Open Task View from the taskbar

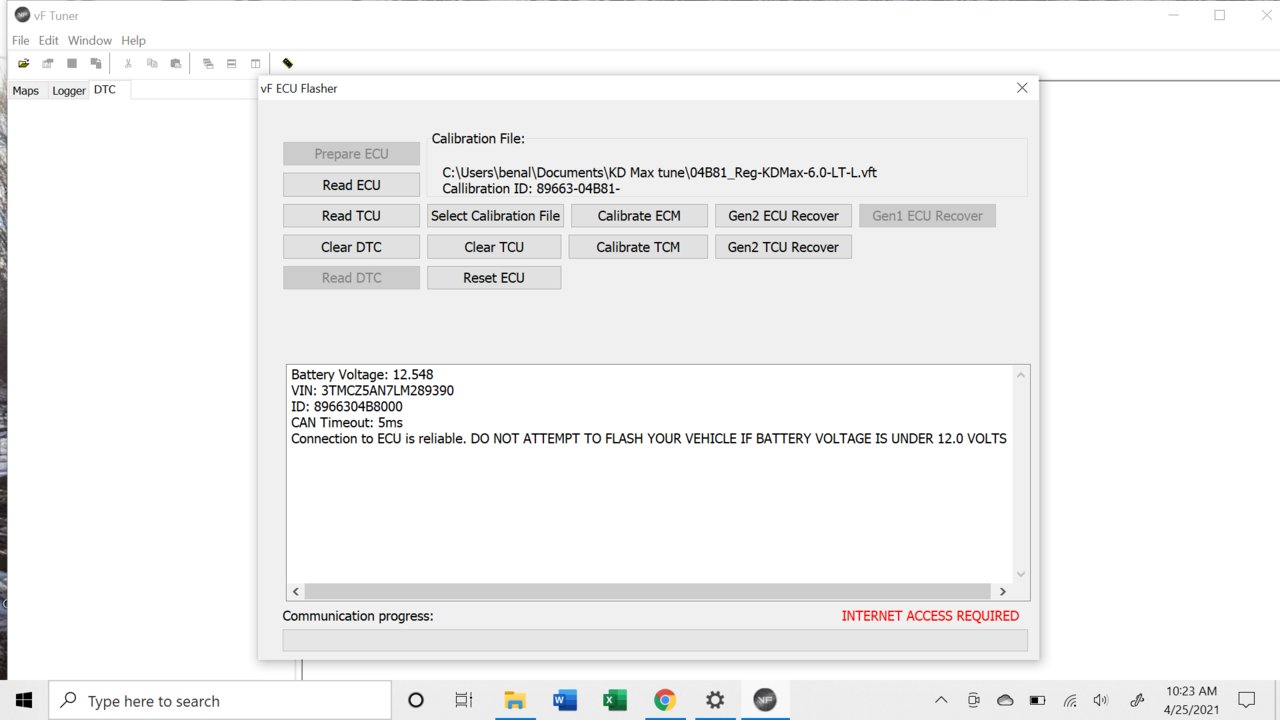tap(464, 700)
